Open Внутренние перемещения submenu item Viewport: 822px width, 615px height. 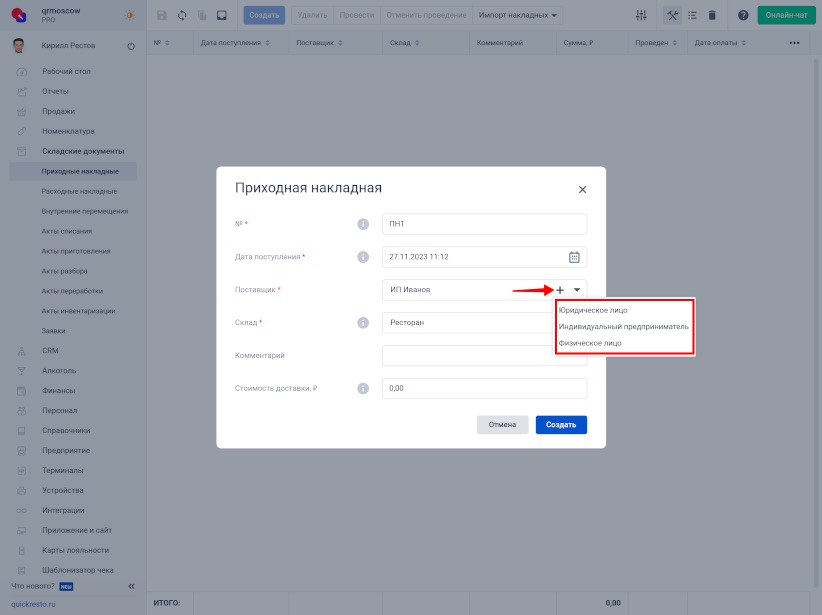pyautogui.click(x=84, y=211)
